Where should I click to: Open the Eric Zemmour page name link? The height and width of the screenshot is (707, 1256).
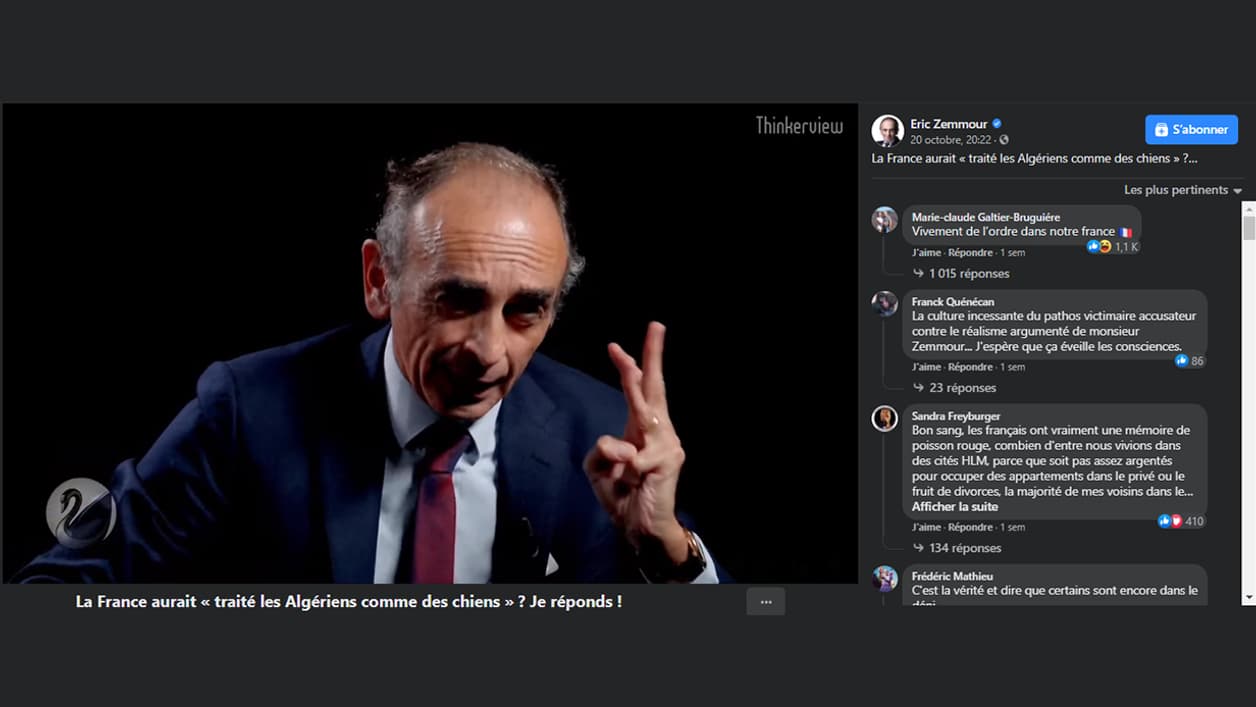[x=948, y=124]
